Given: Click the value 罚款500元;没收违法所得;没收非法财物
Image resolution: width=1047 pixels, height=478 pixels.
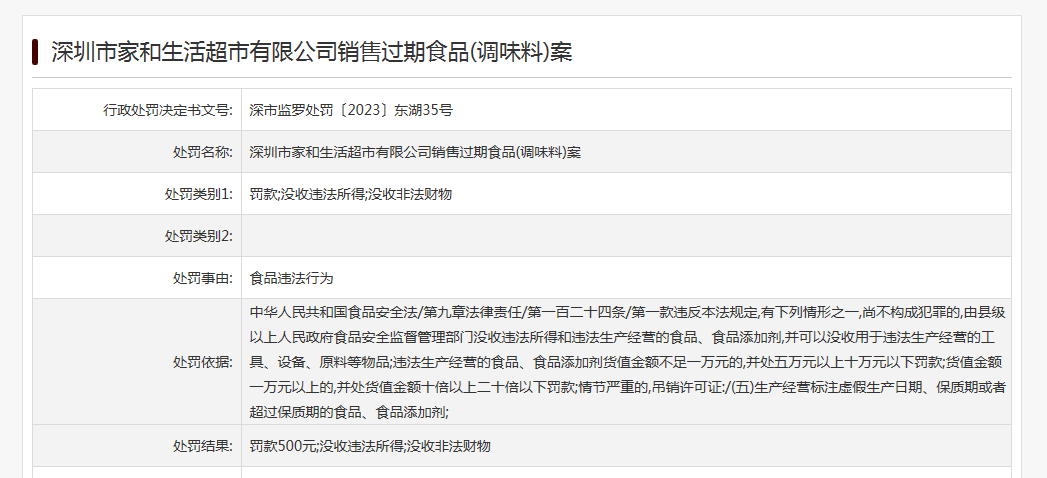Looking at the screenshot, I should [x=370, y=446].
